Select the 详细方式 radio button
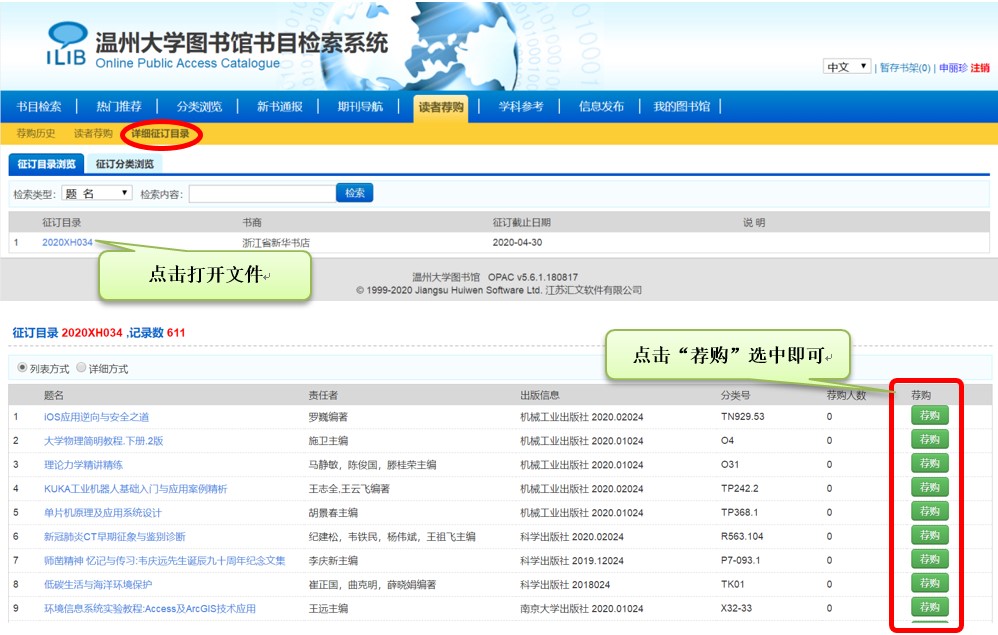Viewport: 998px width, 635px height. (82, 368)
